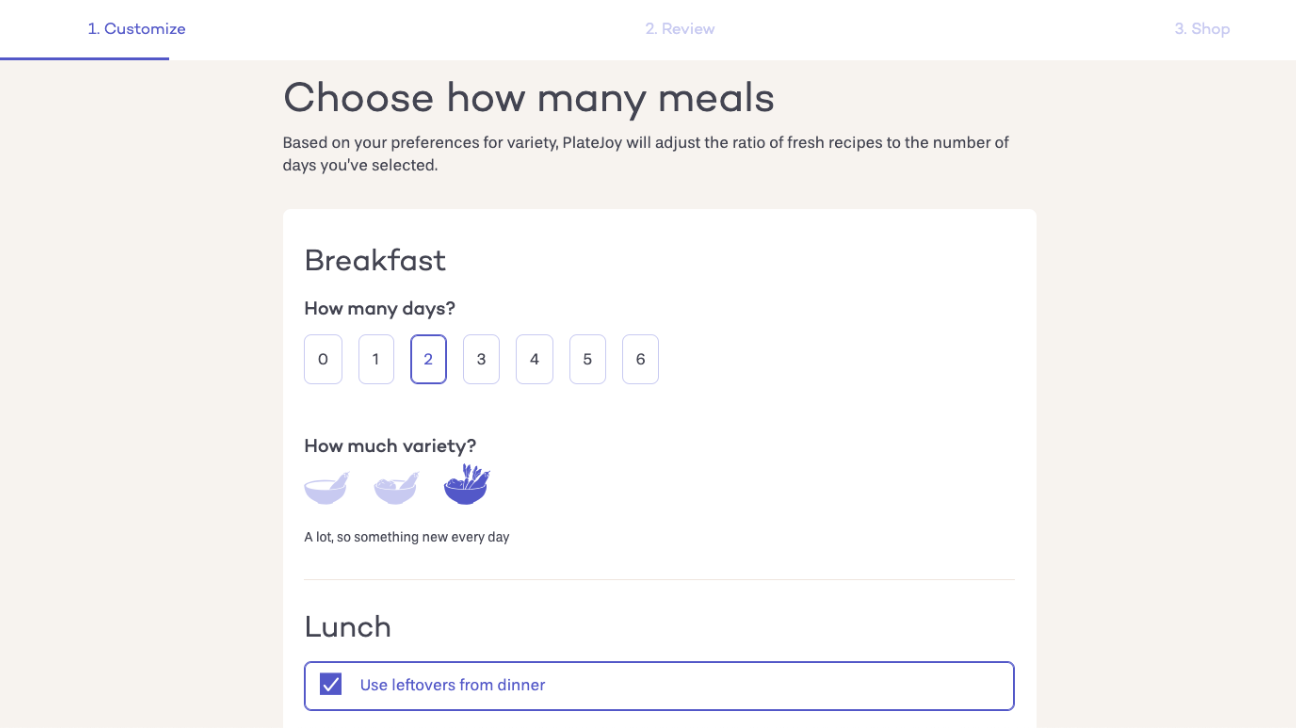Open the Shop step
This screenshot has width=1296, height=728.
tap(1202, 28)
